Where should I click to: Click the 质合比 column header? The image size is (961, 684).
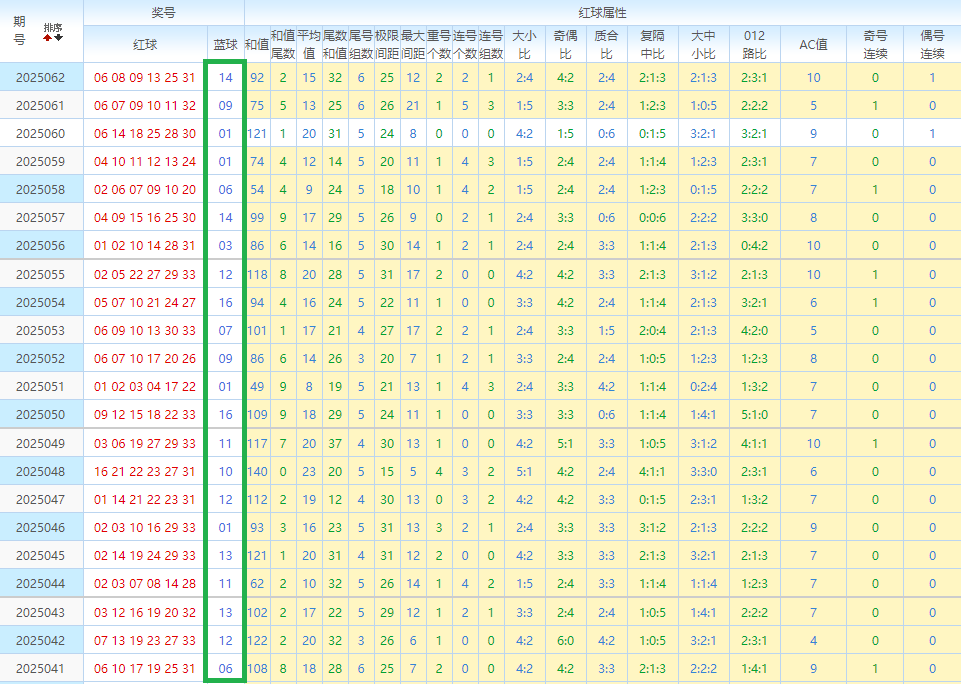click(606, 44)
